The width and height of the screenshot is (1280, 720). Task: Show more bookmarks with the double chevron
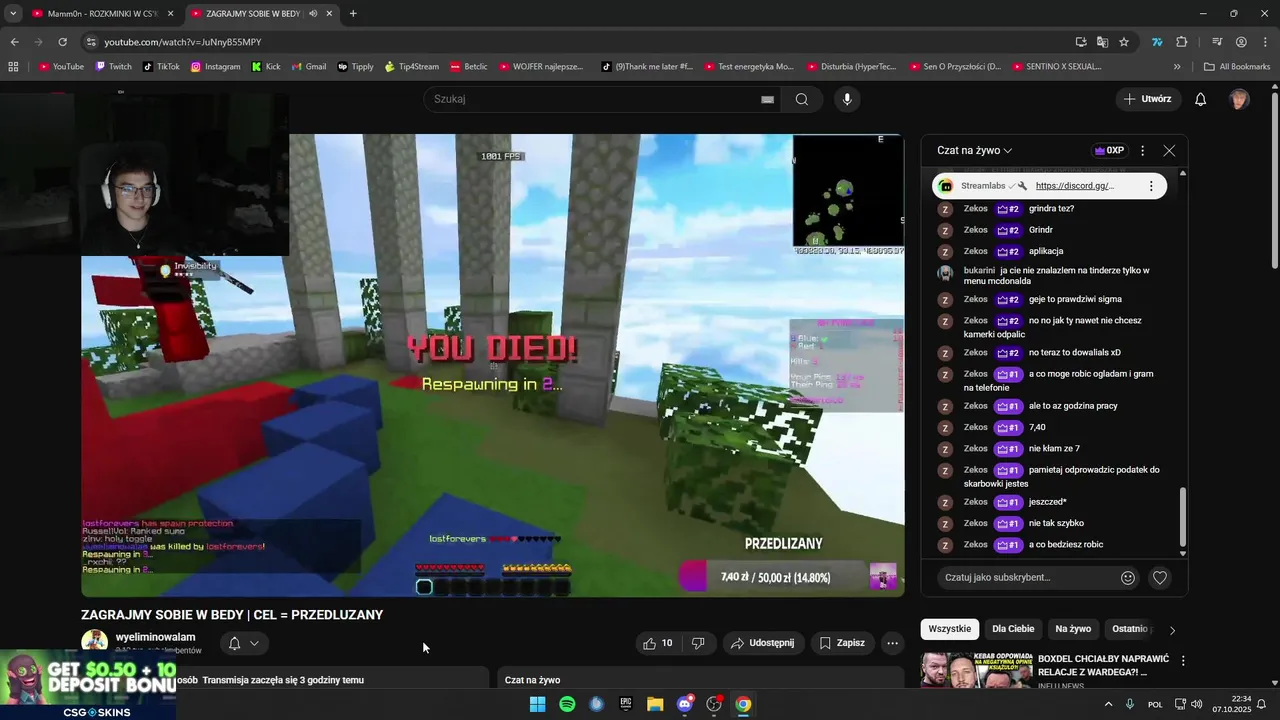click(1177, 67)
